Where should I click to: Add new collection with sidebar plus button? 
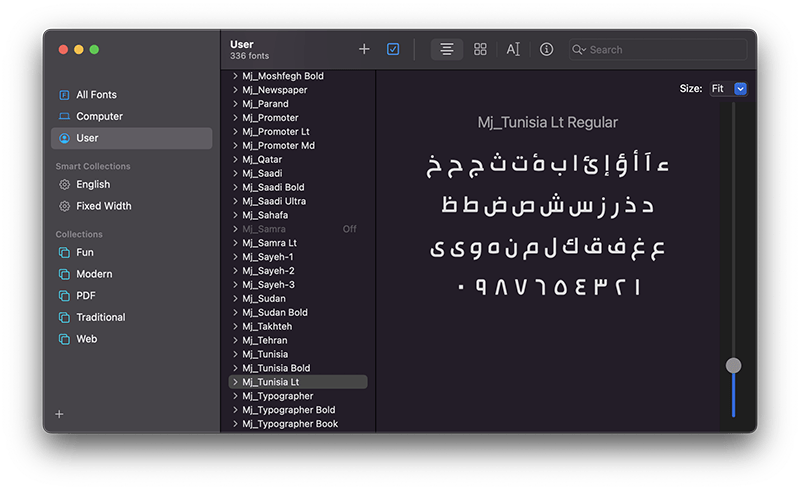pyautogui.click(x=59, y=414)
